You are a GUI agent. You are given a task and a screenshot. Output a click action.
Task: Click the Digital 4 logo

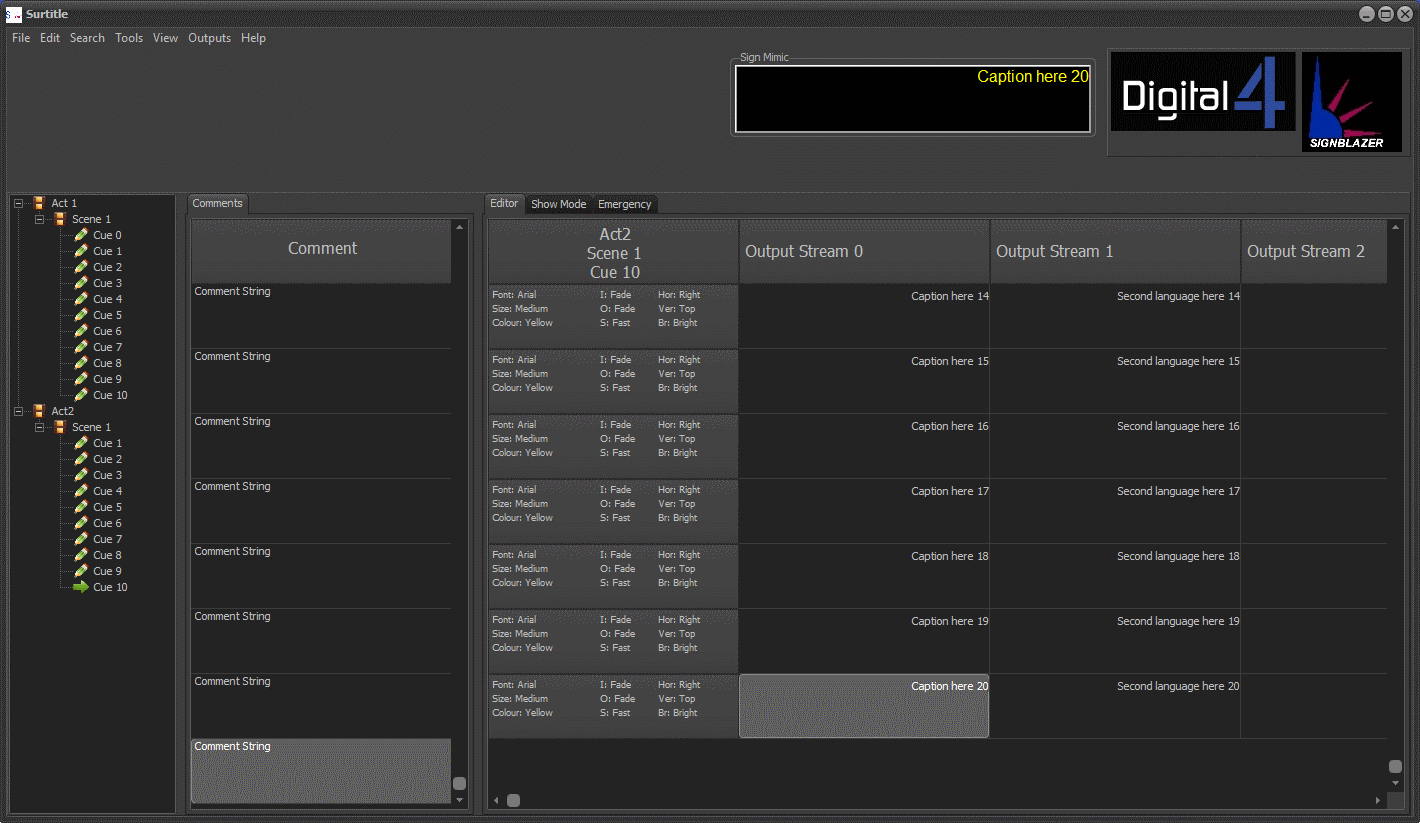tap(1203, 92)
